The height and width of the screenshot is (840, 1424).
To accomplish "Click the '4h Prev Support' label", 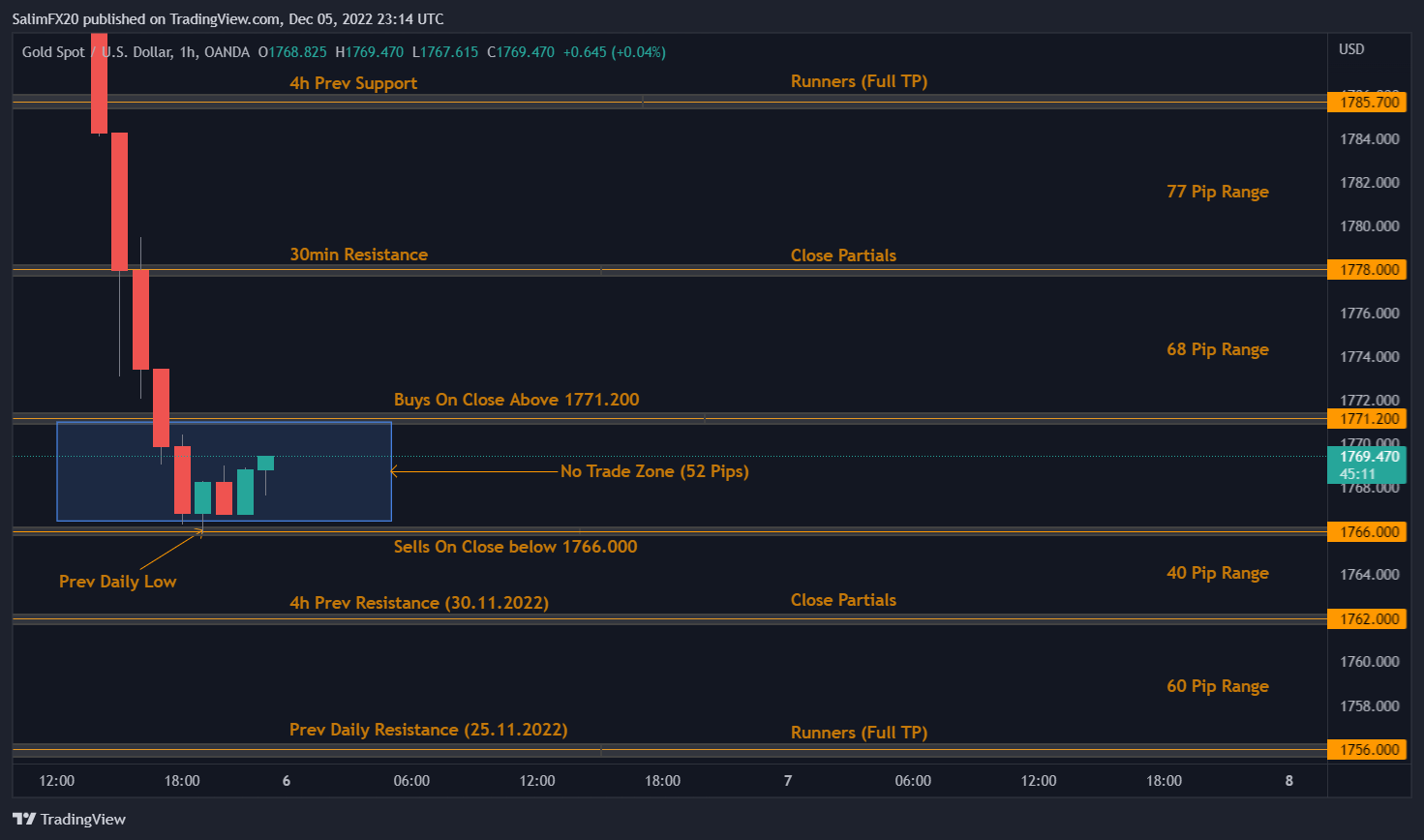I will tap(353, 83).
